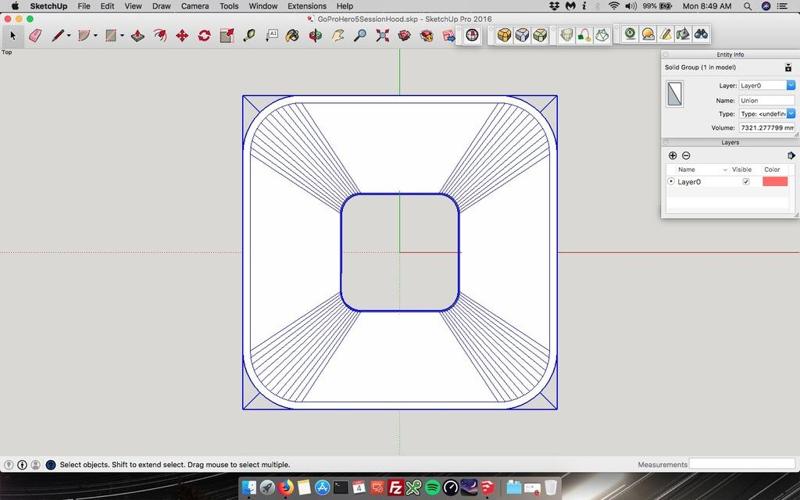Activate the Push/Pull tool

(x=137, y=35)
